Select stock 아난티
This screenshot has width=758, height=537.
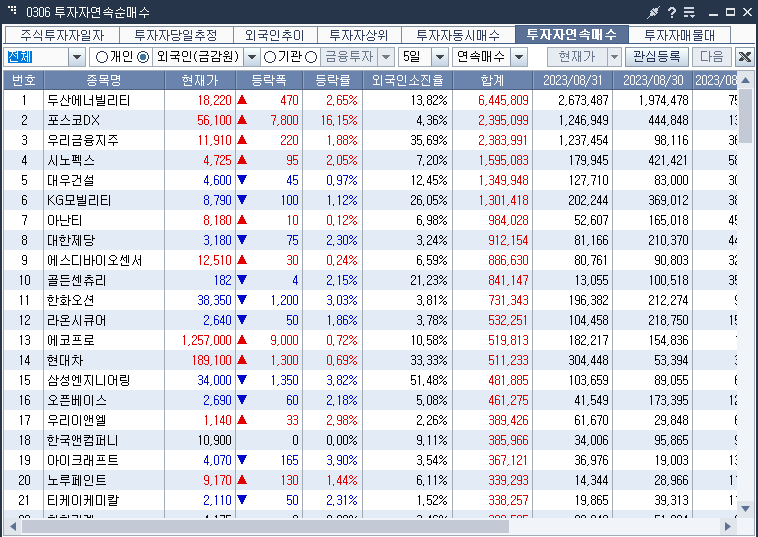click(x=65, y=220)
